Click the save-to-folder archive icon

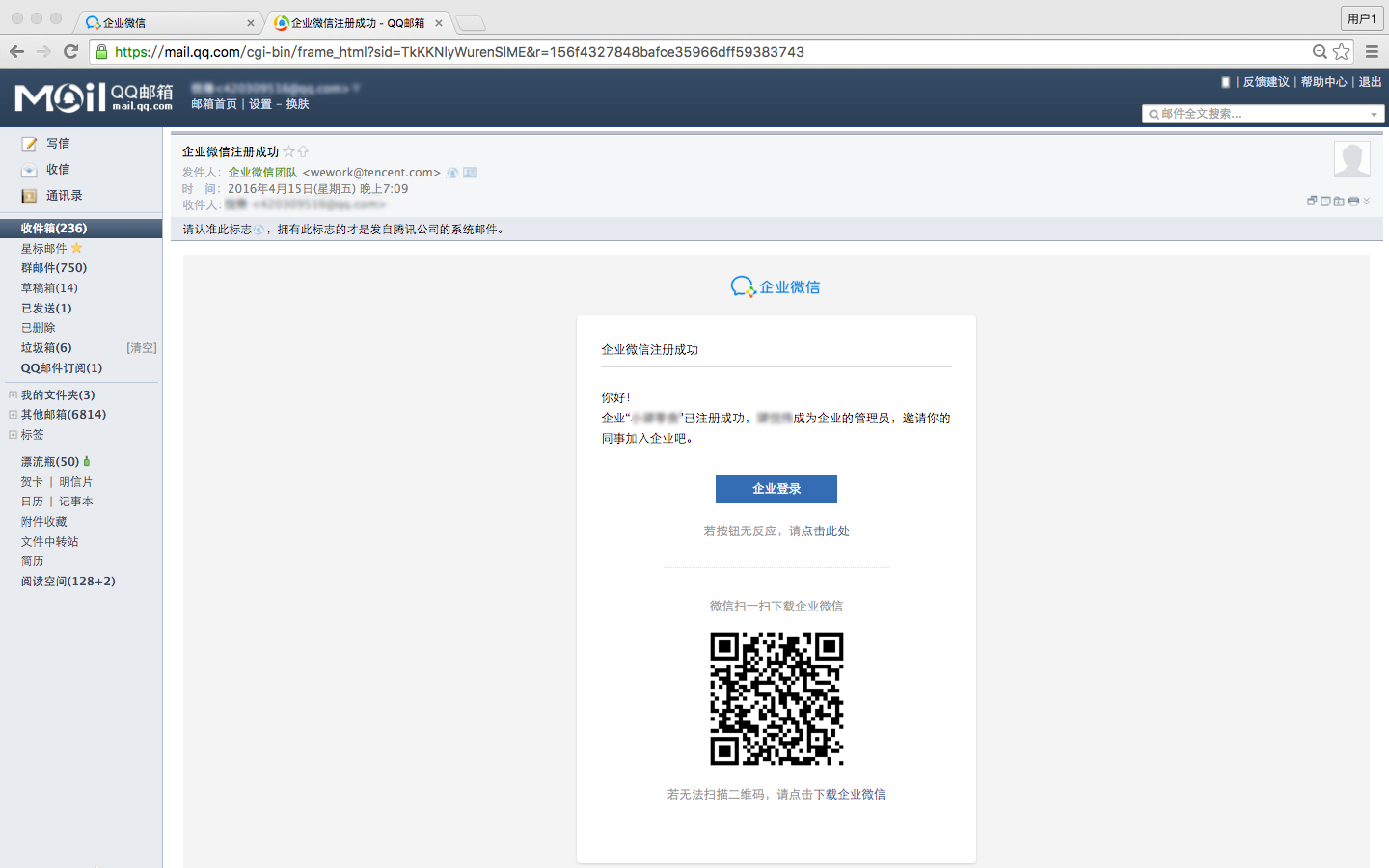point(1337,201)
